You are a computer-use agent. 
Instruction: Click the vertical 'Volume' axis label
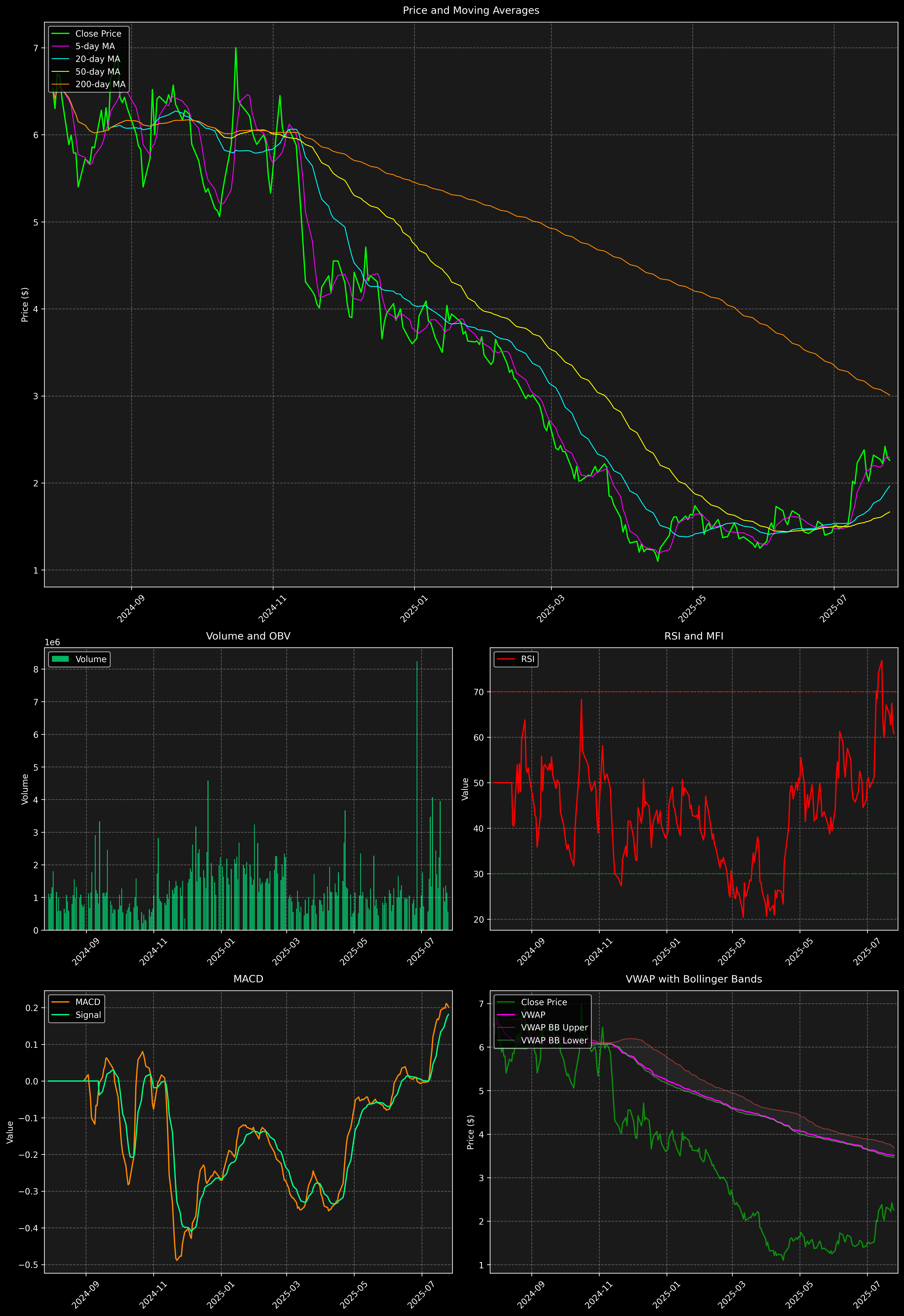[25, 789]
